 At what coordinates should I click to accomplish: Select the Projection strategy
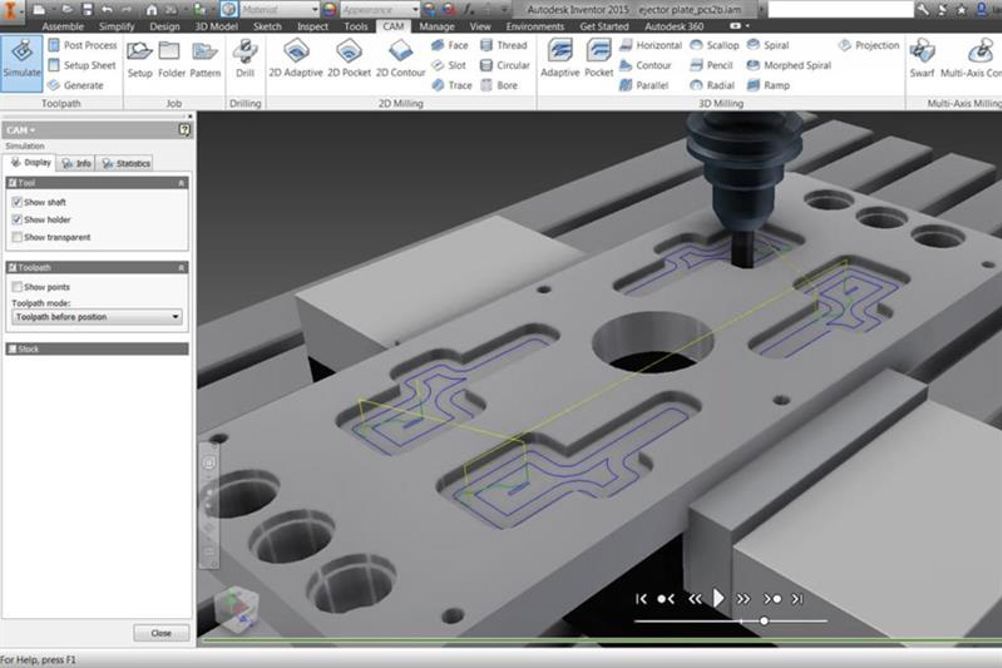coord(869,45)
